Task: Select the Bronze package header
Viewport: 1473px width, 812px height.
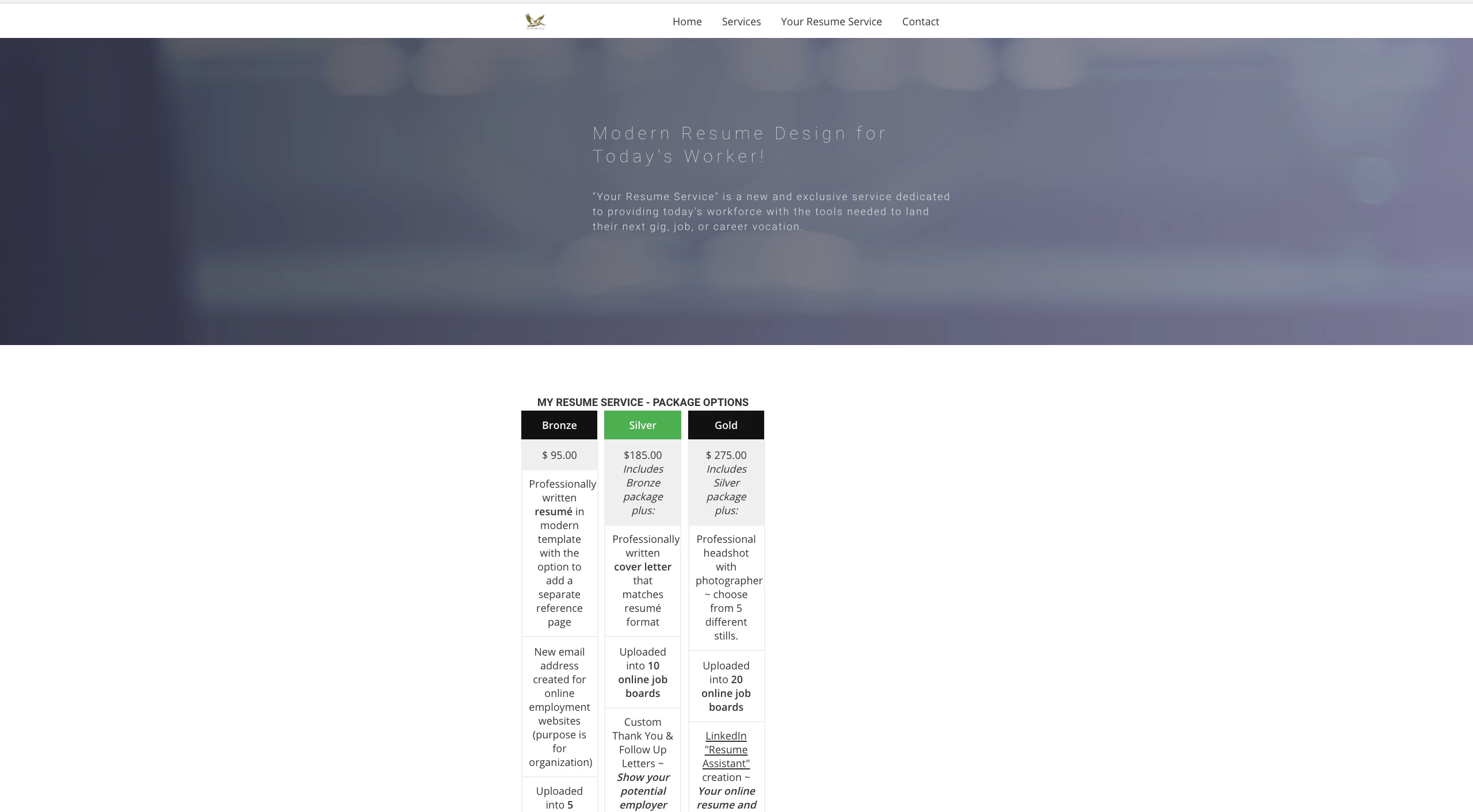Action: pos(559,425)
